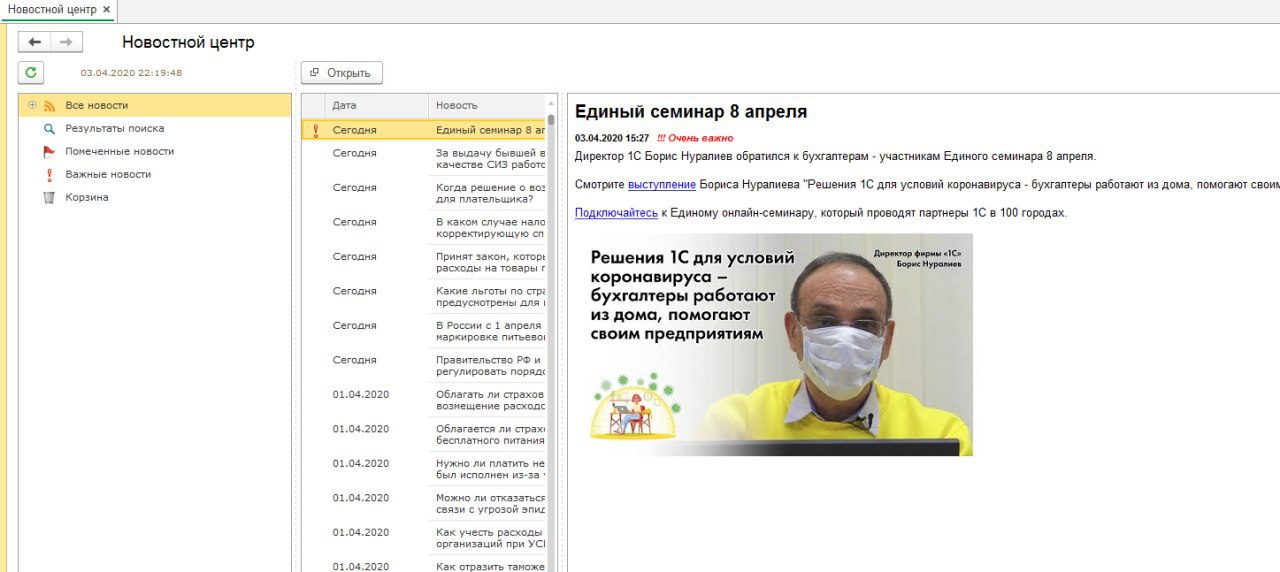This screenshot has height=572, width=1280.
Task: Select news starting with За выдачу бывшей
Action: coord(424,159)
